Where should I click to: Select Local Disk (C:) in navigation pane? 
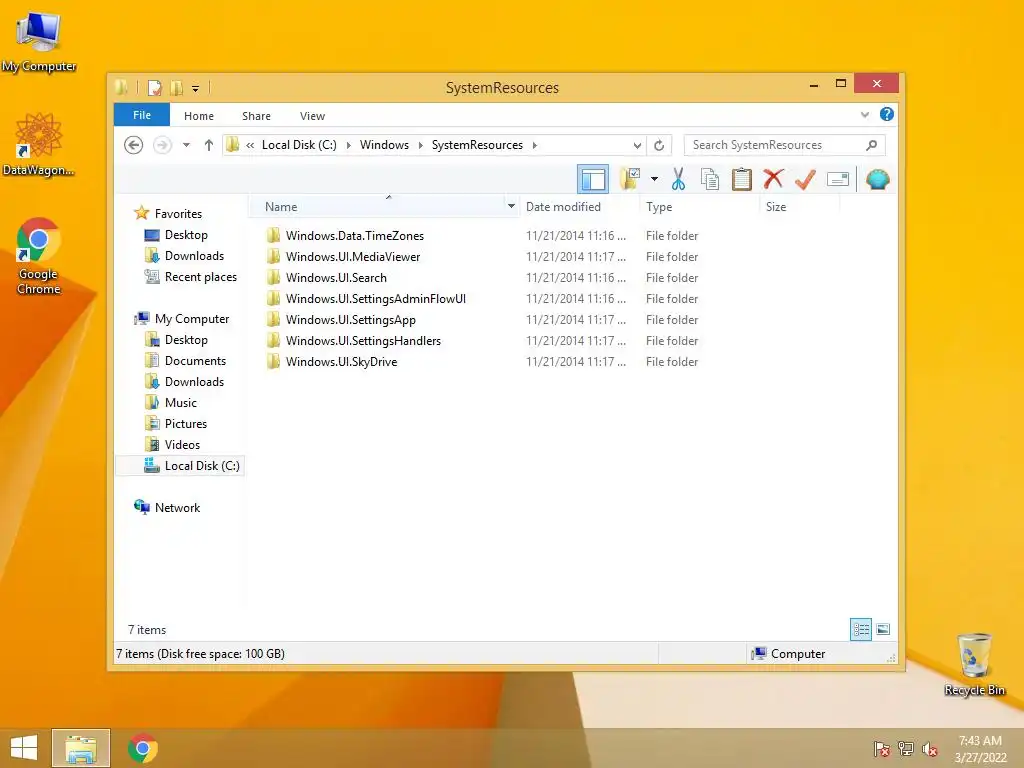(202, 466)
